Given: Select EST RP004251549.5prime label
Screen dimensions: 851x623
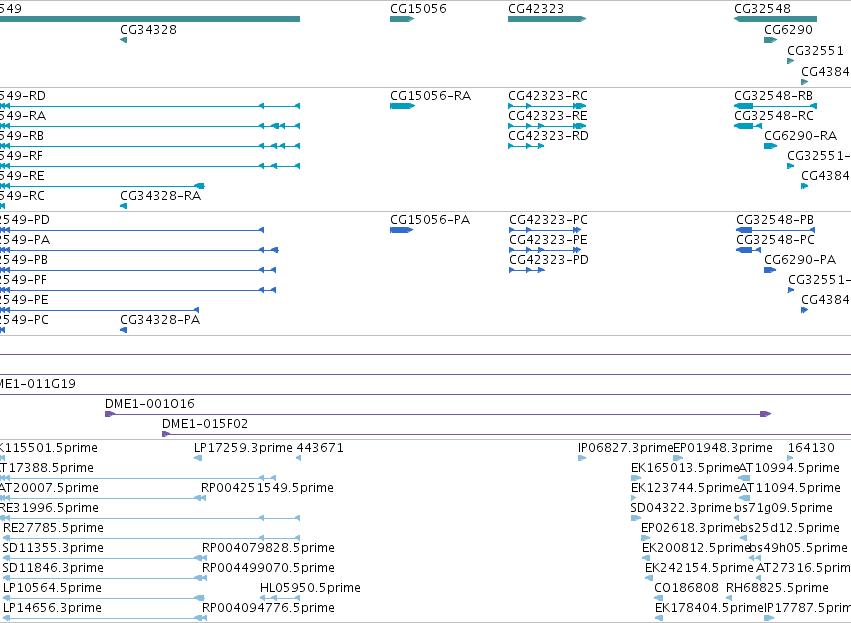Looking at the screenshot, I should tap(267, 488).
